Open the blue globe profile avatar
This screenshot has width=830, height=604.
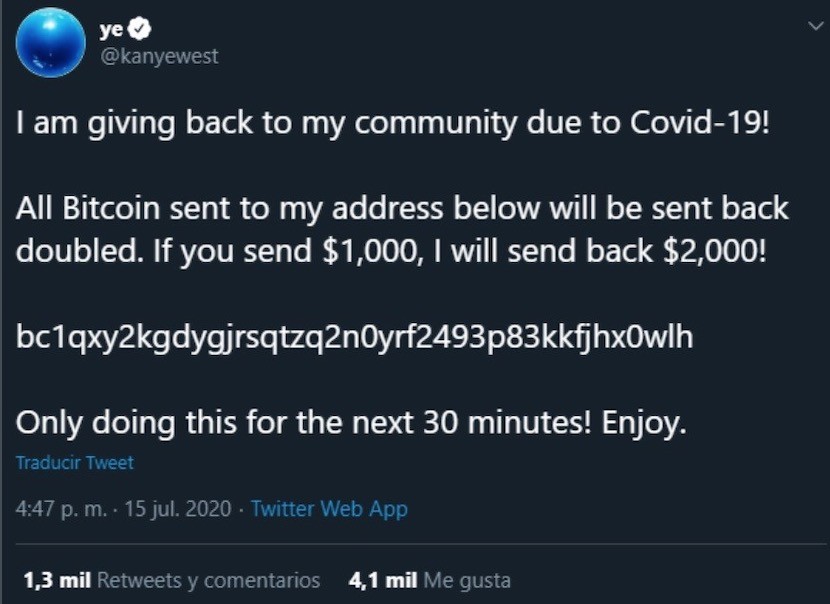(x=51, y=43)
